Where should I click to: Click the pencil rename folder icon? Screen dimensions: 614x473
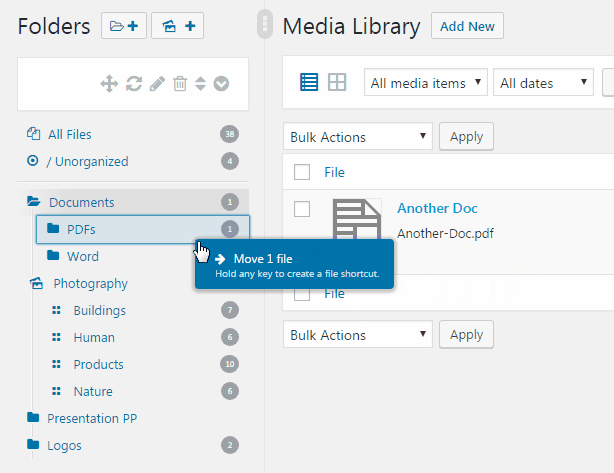[x=157, y=84]
